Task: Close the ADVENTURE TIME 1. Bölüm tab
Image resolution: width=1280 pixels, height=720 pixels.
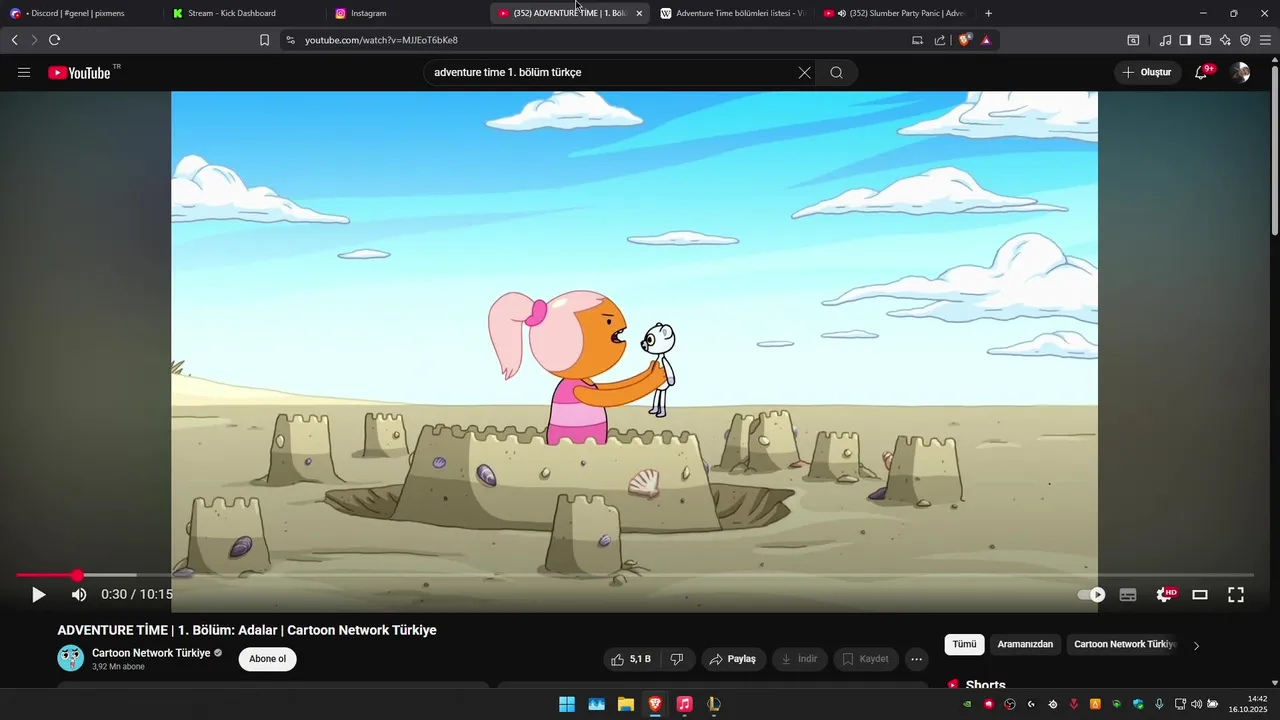Action: point(639,13)
